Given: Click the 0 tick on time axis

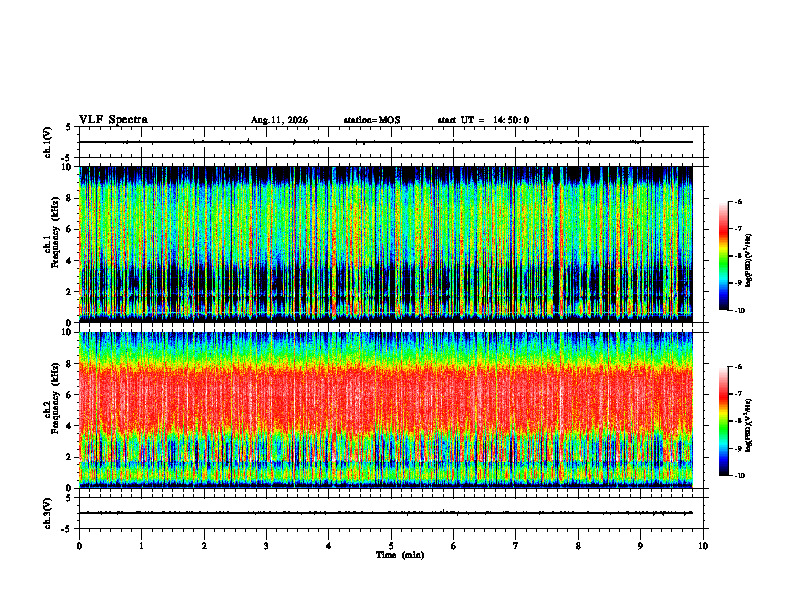Looking at the screenshot, I should [x=79, y=546].
